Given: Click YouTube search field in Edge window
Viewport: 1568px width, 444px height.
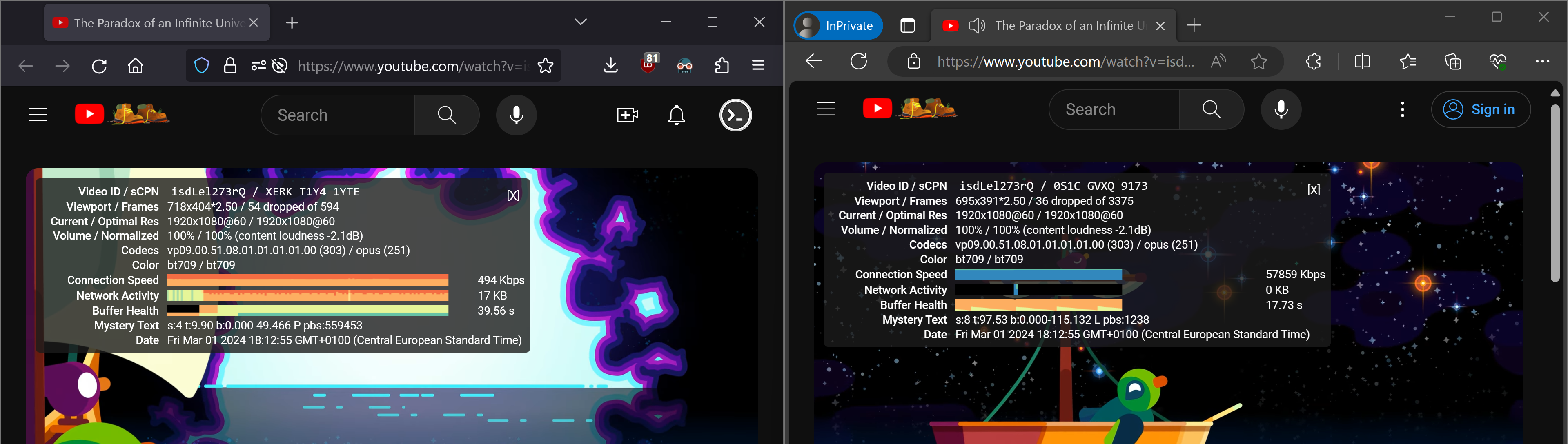Looking at the screenshot, I should tap(1114, 109).
